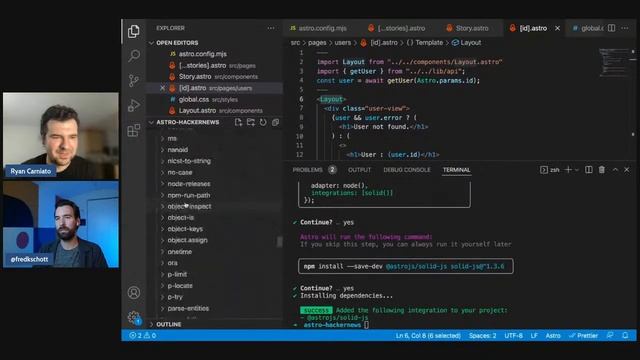Image resolution: width=640 pixels, height=360 pixels.
Task: Switch to global.css editor tab
Action: (587, 28)
